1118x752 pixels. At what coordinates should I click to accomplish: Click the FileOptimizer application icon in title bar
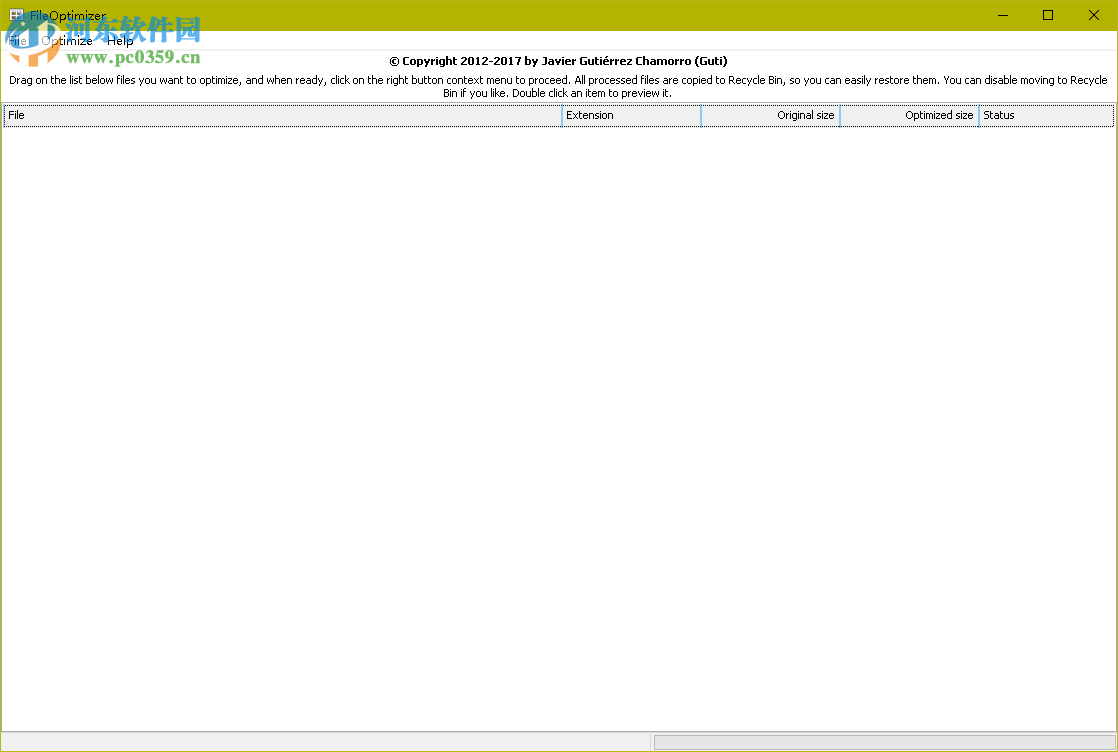(14, 15)
